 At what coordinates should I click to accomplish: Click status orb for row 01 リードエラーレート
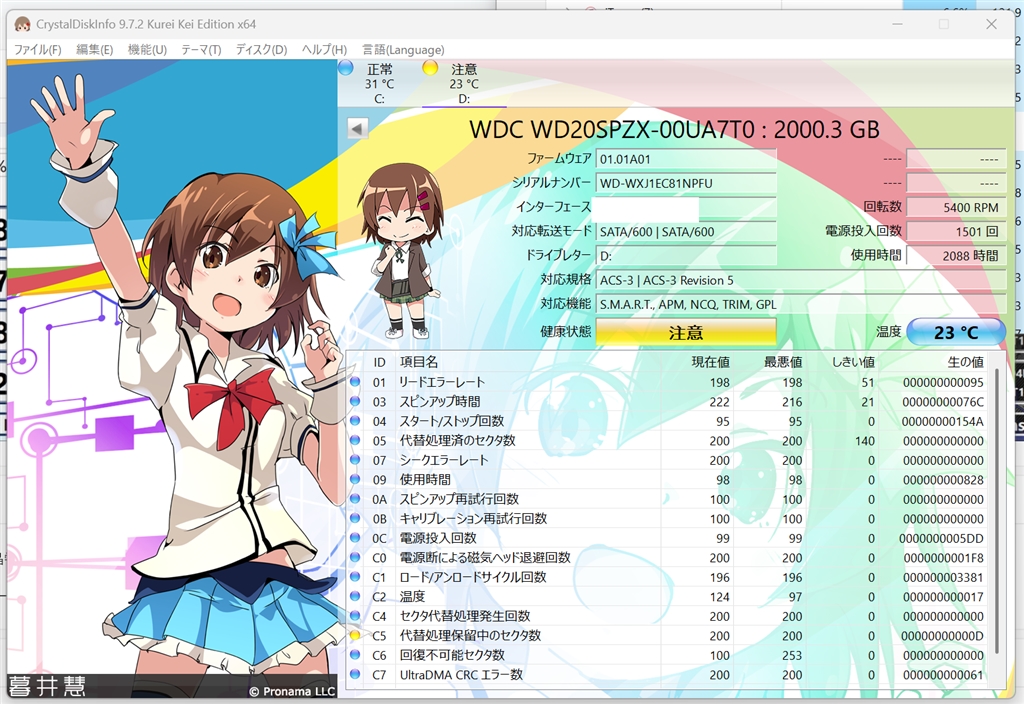pos(355,382)
